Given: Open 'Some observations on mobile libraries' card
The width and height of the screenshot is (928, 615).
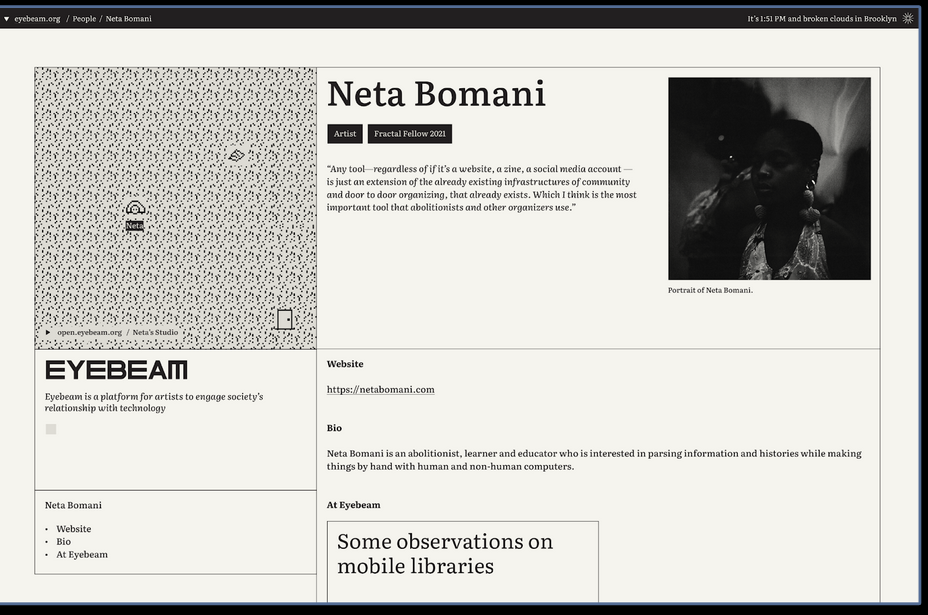Looking at the screenshot, I should [x=463, y=562].
